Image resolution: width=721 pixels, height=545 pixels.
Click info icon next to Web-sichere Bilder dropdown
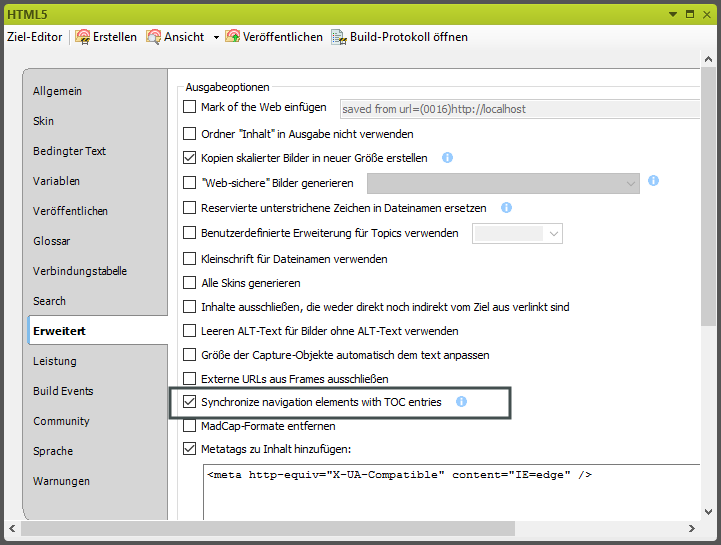pos(653,182)
